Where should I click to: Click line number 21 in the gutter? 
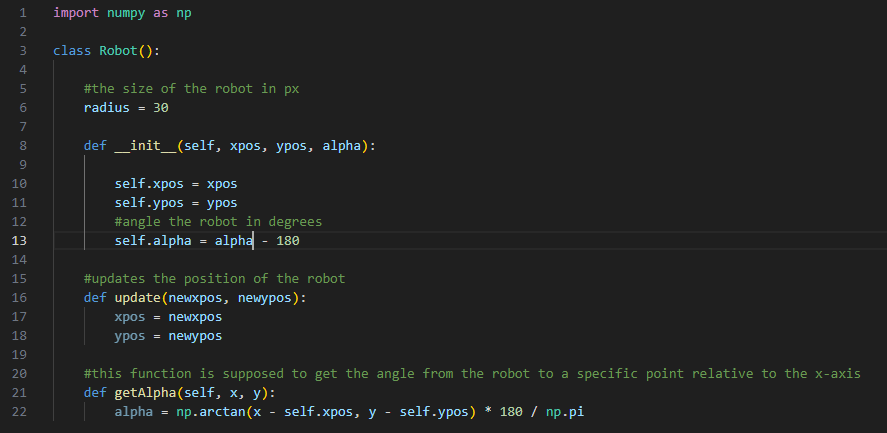[x=19, y=393]
